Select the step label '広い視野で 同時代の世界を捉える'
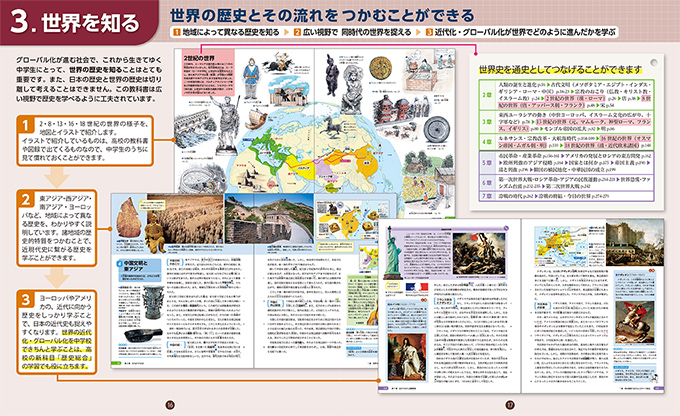The height and width of the screenshot is (416, 680). (x=357, y=32)
